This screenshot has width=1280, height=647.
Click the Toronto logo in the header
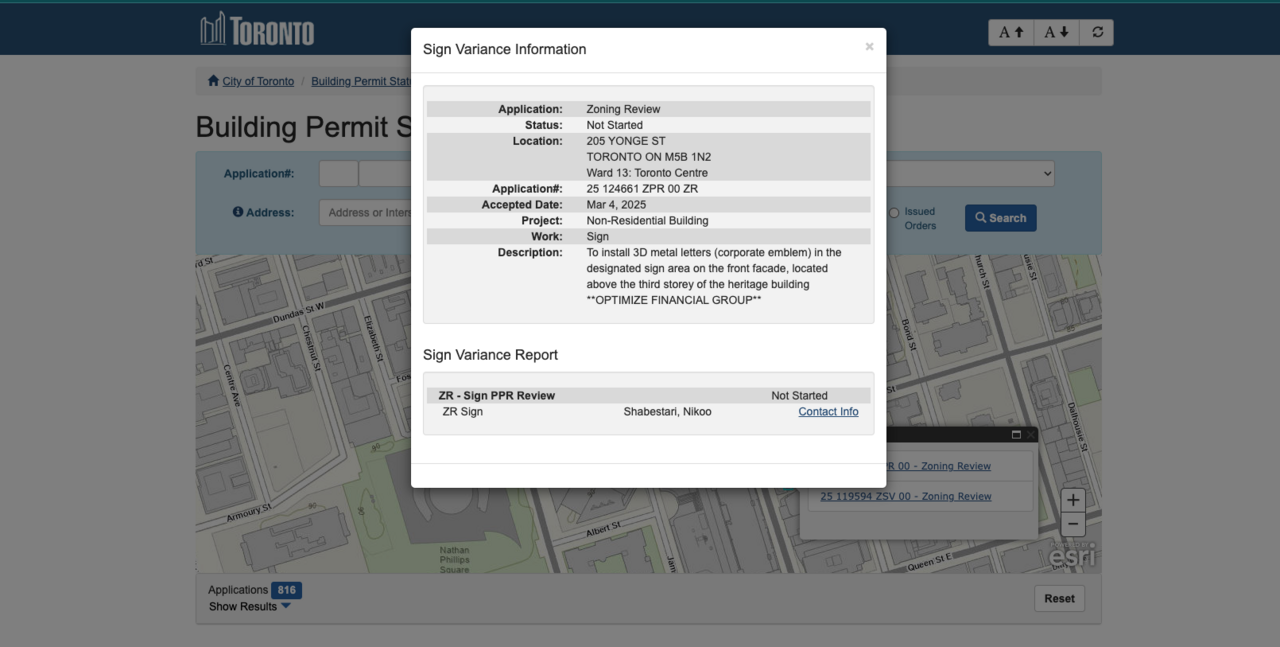click(257, 29)
